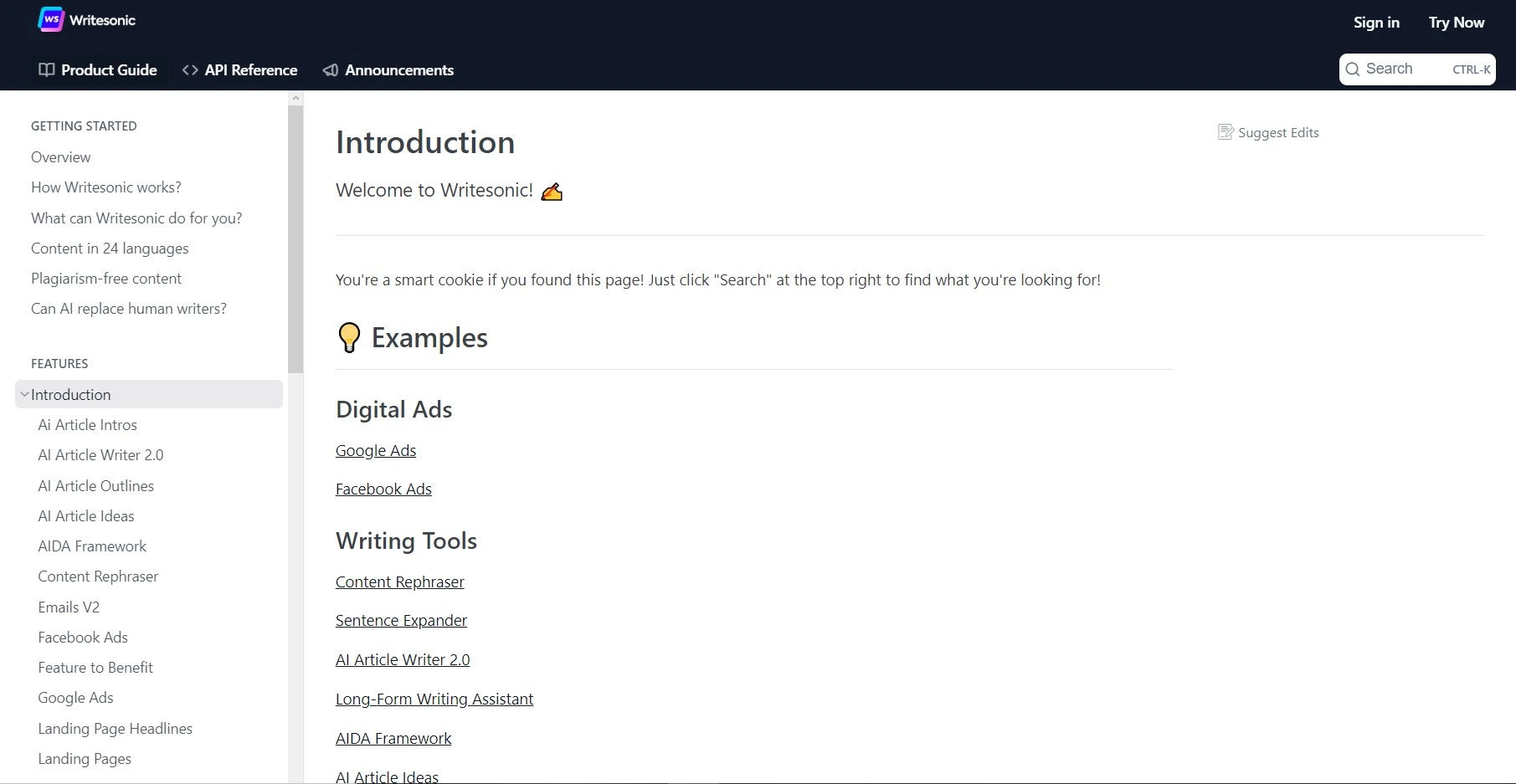
Task: Select How Writesonic works? in sidebar
Action: point(106,187)
